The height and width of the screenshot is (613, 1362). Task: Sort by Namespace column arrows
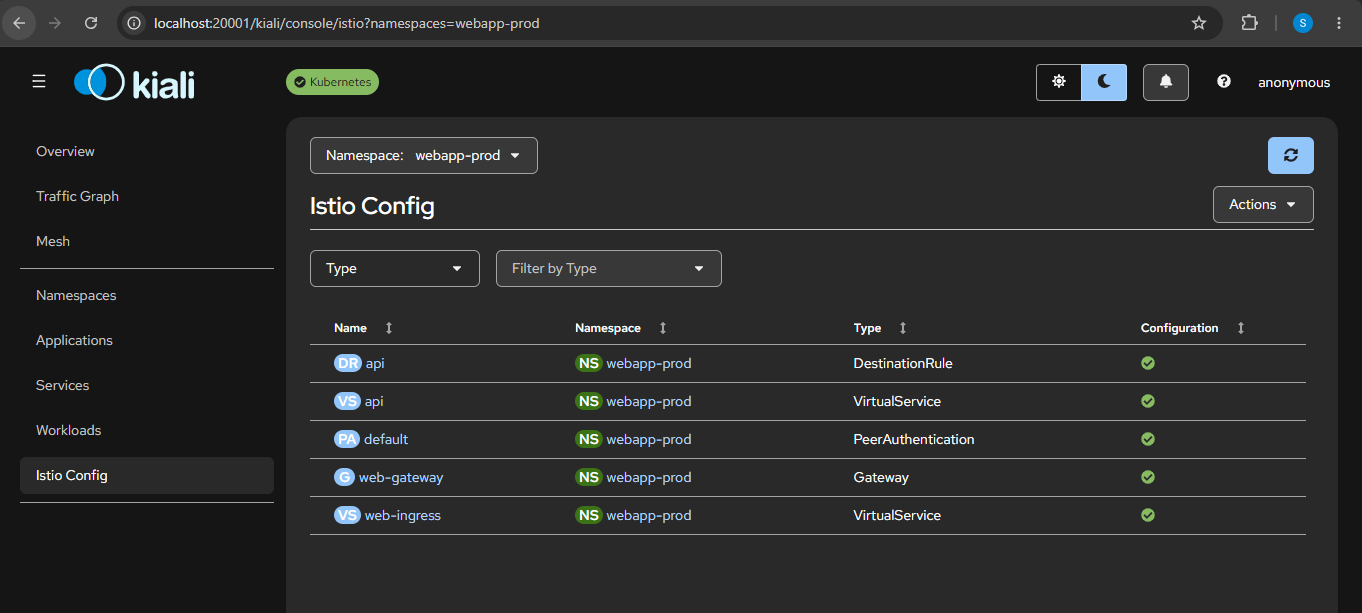(x=663, y=328)
